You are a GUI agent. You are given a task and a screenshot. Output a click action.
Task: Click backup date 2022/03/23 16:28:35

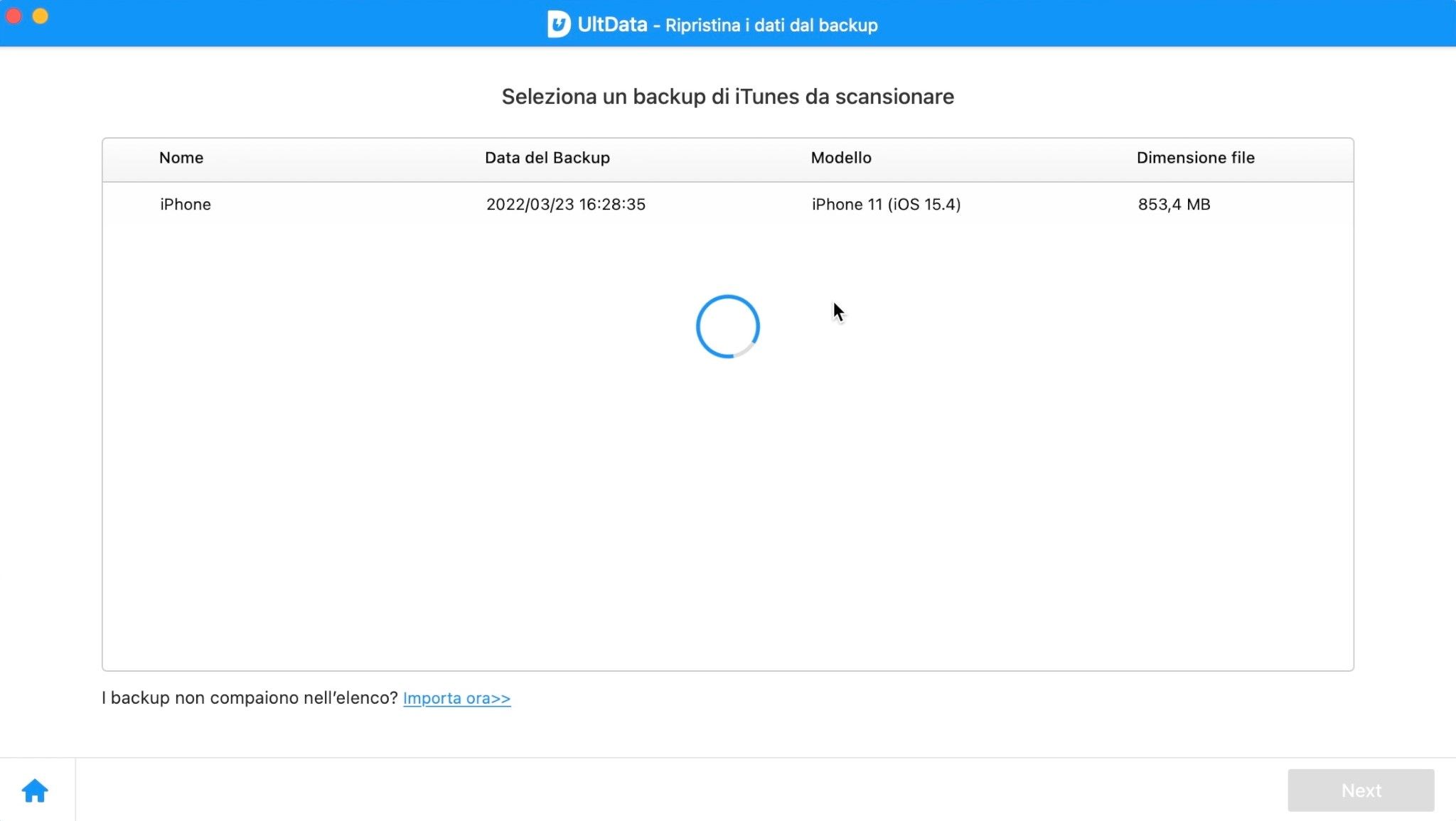[566, 205]
